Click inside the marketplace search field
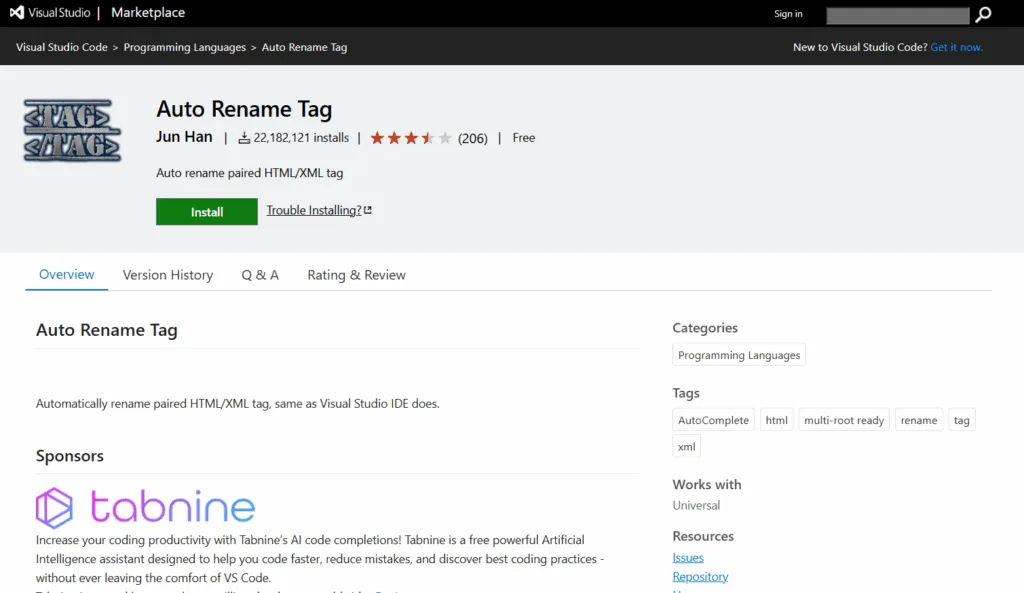The height and width of the screenshot is (593, 1024). (897, 15)
